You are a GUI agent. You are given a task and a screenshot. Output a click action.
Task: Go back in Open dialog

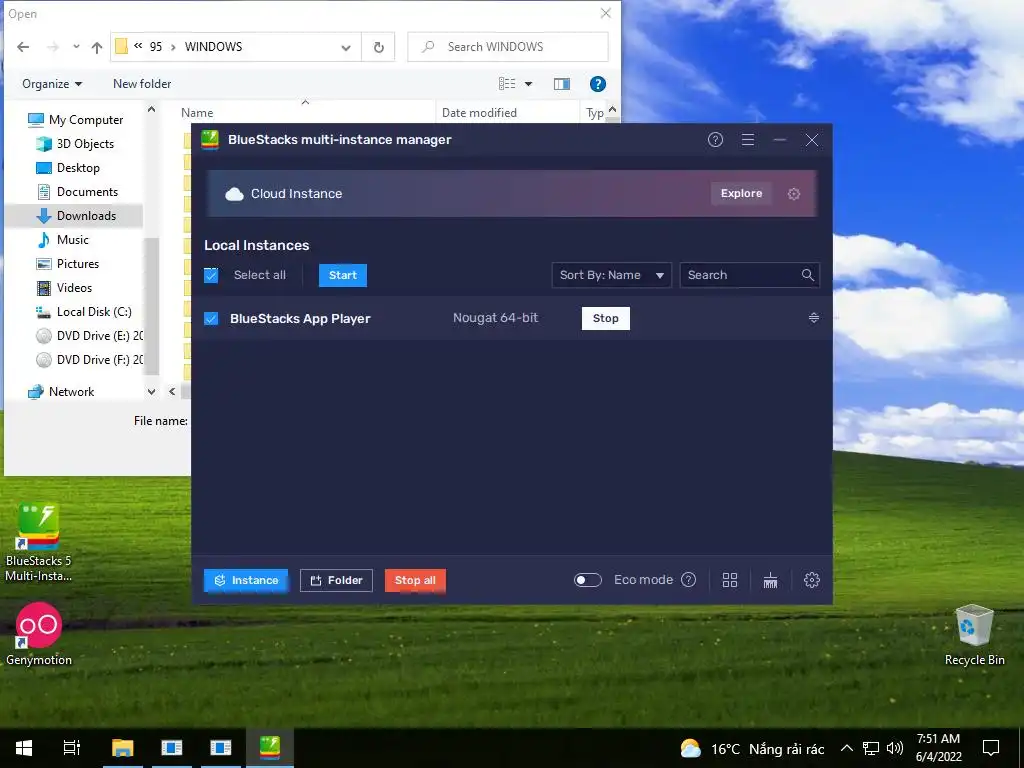(23, 47)
